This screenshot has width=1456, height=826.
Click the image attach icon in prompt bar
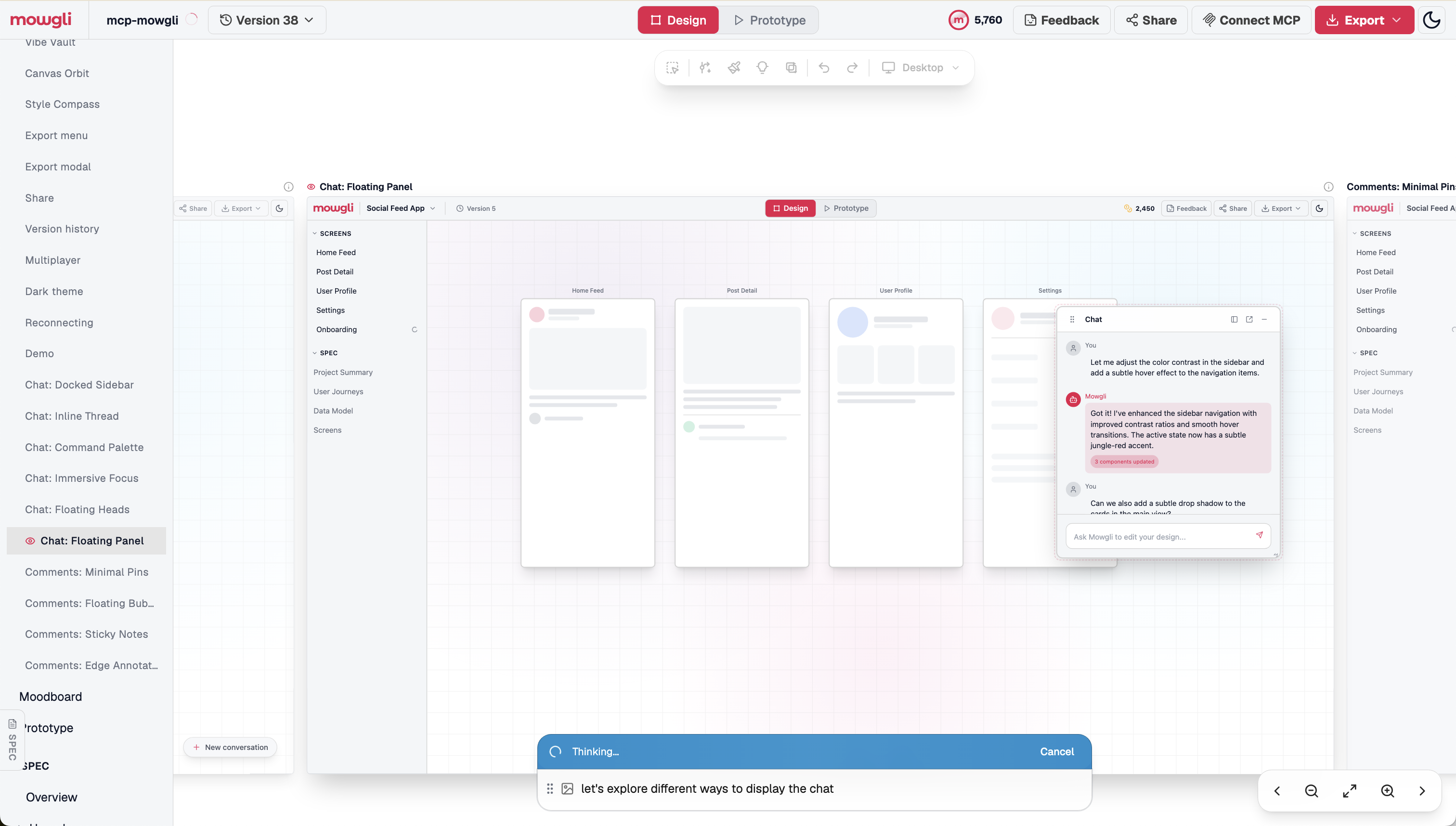567,788
